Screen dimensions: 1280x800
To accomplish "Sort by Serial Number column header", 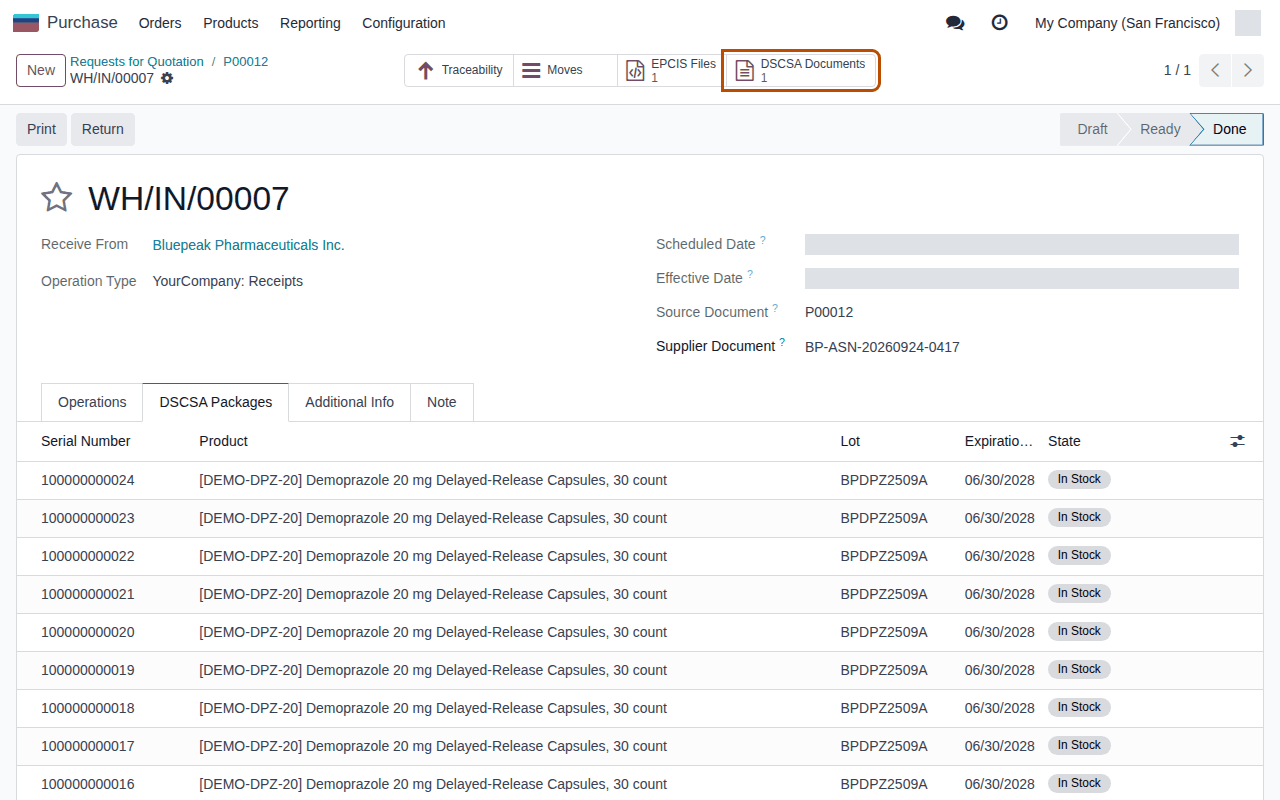I will (86, 441).
